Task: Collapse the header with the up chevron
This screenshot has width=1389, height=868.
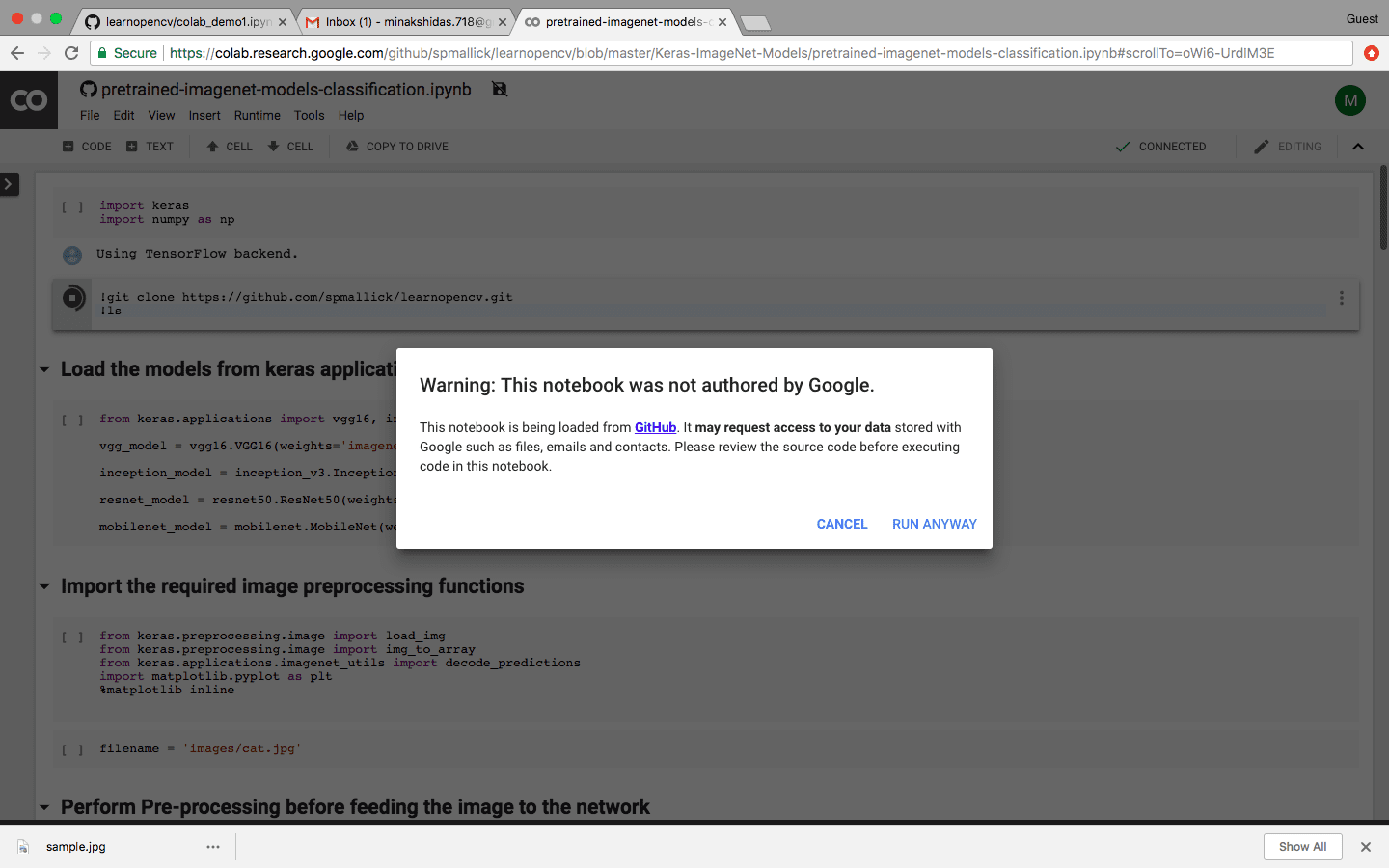Action: 1358,147
